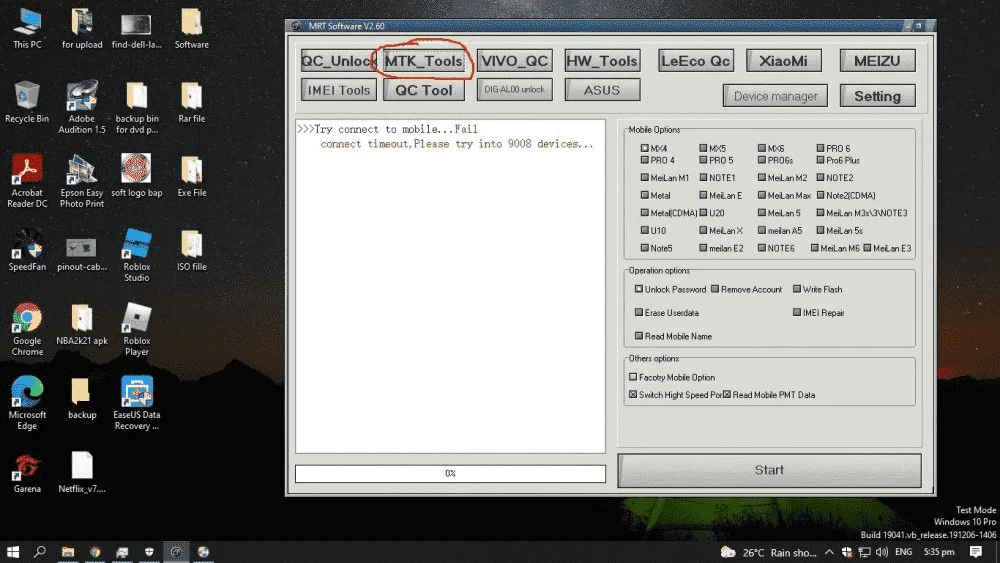Launch Google Chrome from desktop

27,329
